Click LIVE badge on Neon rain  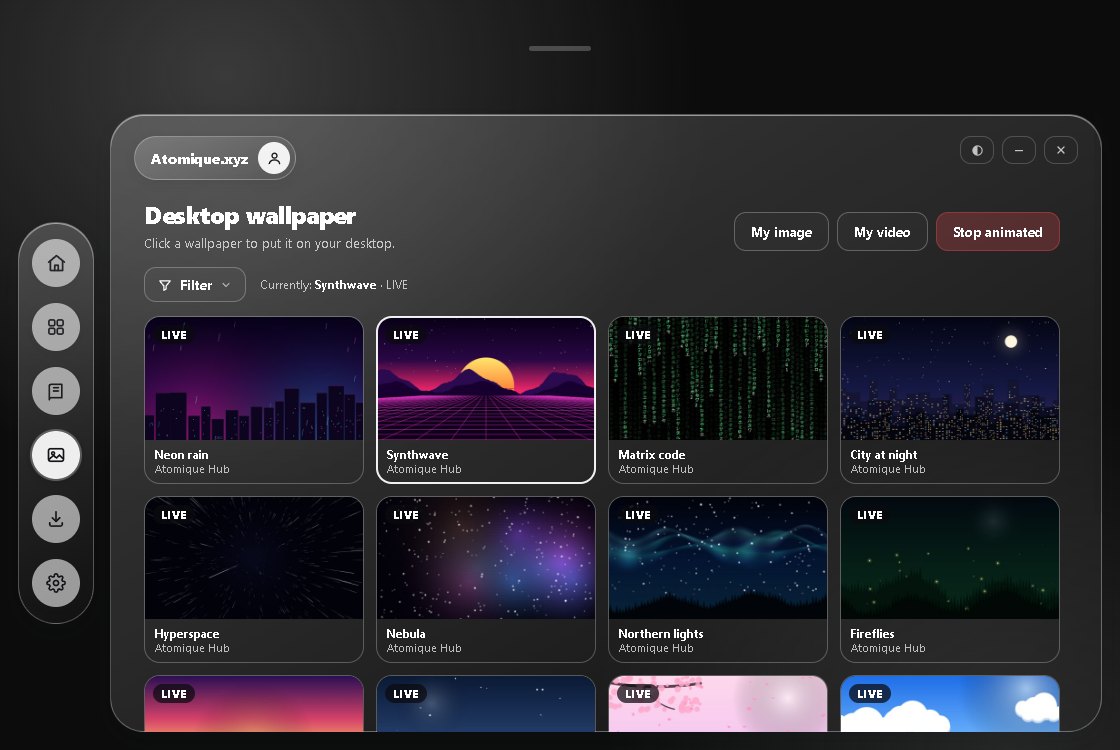(174, 335)
